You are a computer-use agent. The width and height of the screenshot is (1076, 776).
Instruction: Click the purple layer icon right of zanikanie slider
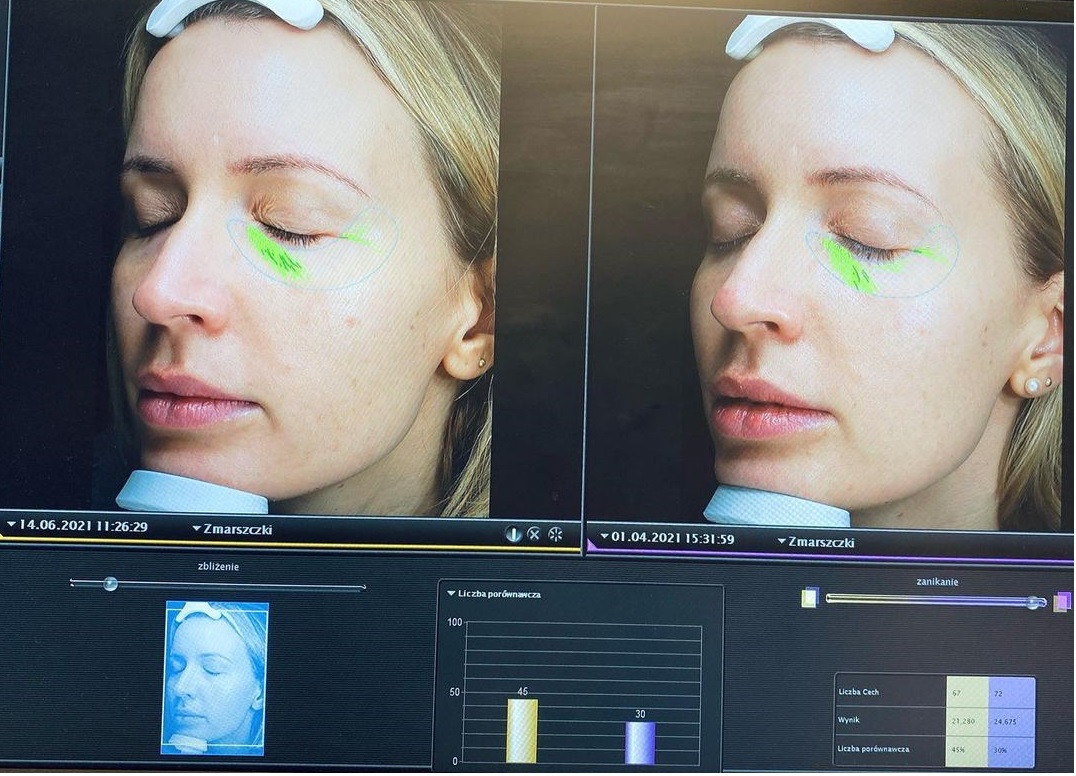(1062, 601)
